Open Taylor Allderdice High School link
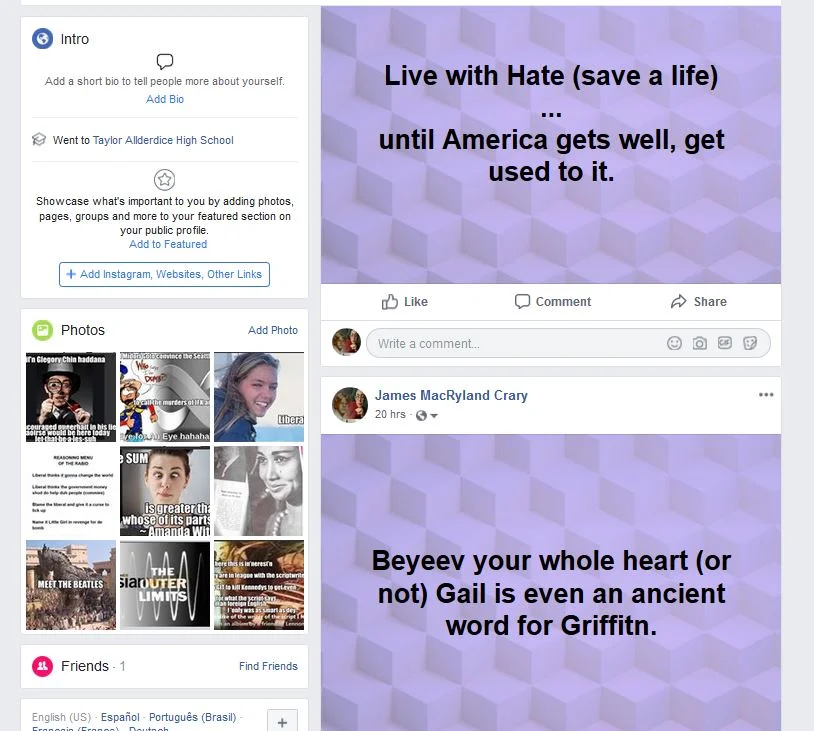 (163, 140)
